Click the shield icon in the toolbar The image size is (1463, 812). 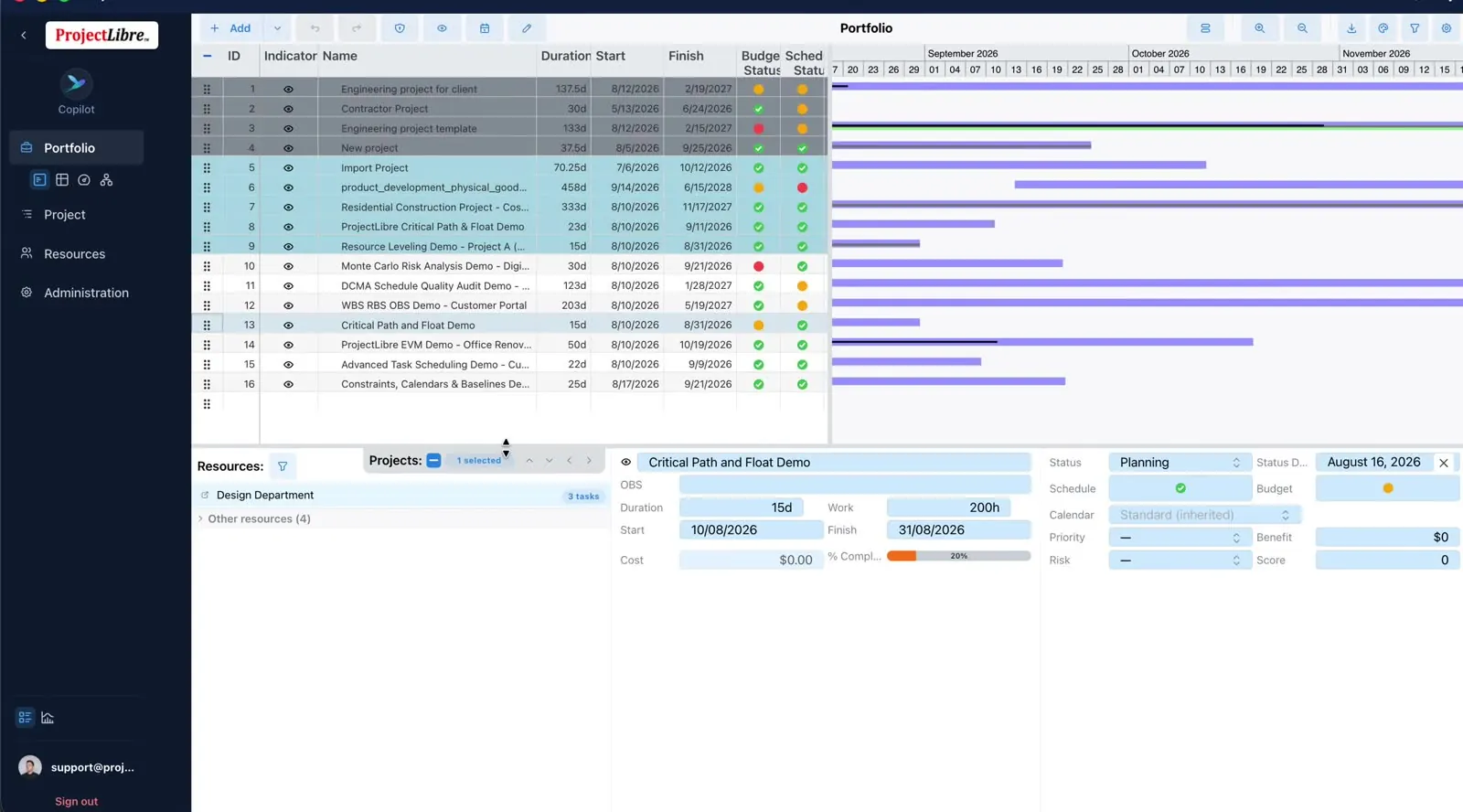tap(400, 28)
